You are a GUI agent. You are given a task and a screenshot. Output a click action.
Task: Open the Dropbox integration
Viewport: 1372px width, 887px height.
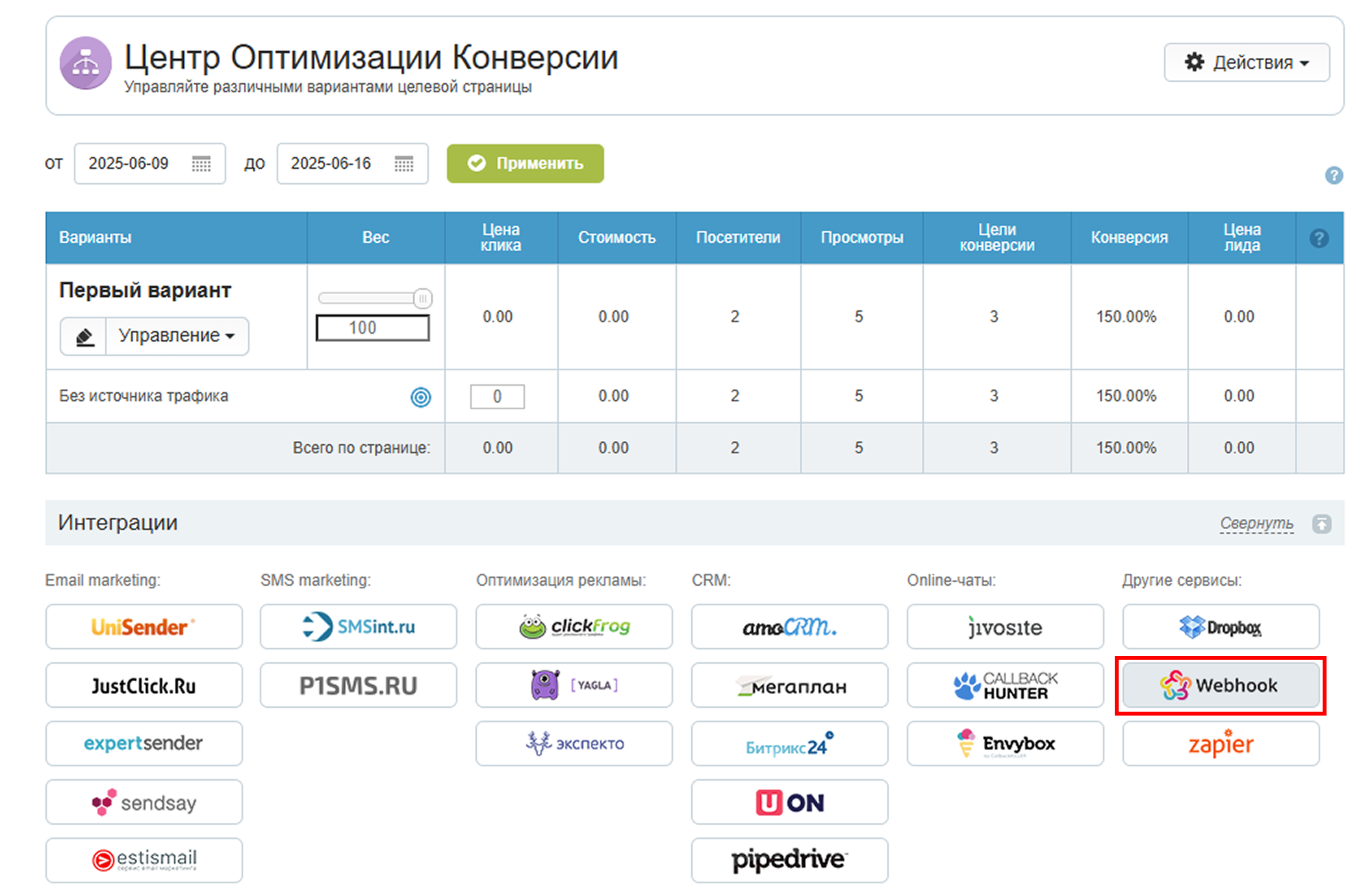click(1220, 627)
